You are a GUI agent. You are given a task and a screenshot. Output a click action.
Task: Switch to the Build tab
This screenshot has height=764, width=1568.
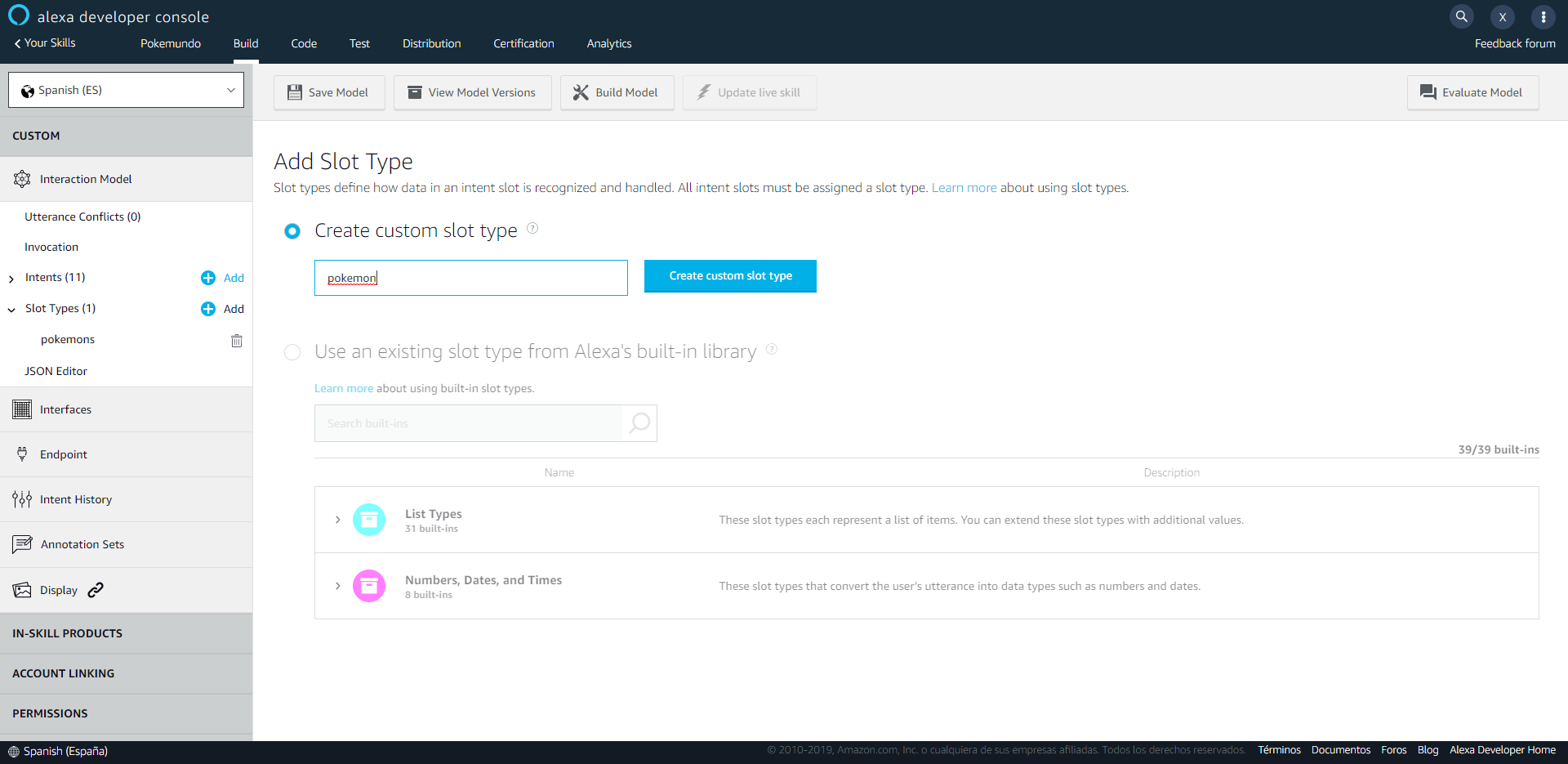[246, 43]
